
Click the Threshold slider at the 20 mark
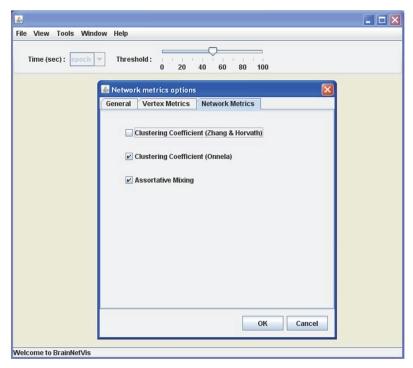point(182,52)
